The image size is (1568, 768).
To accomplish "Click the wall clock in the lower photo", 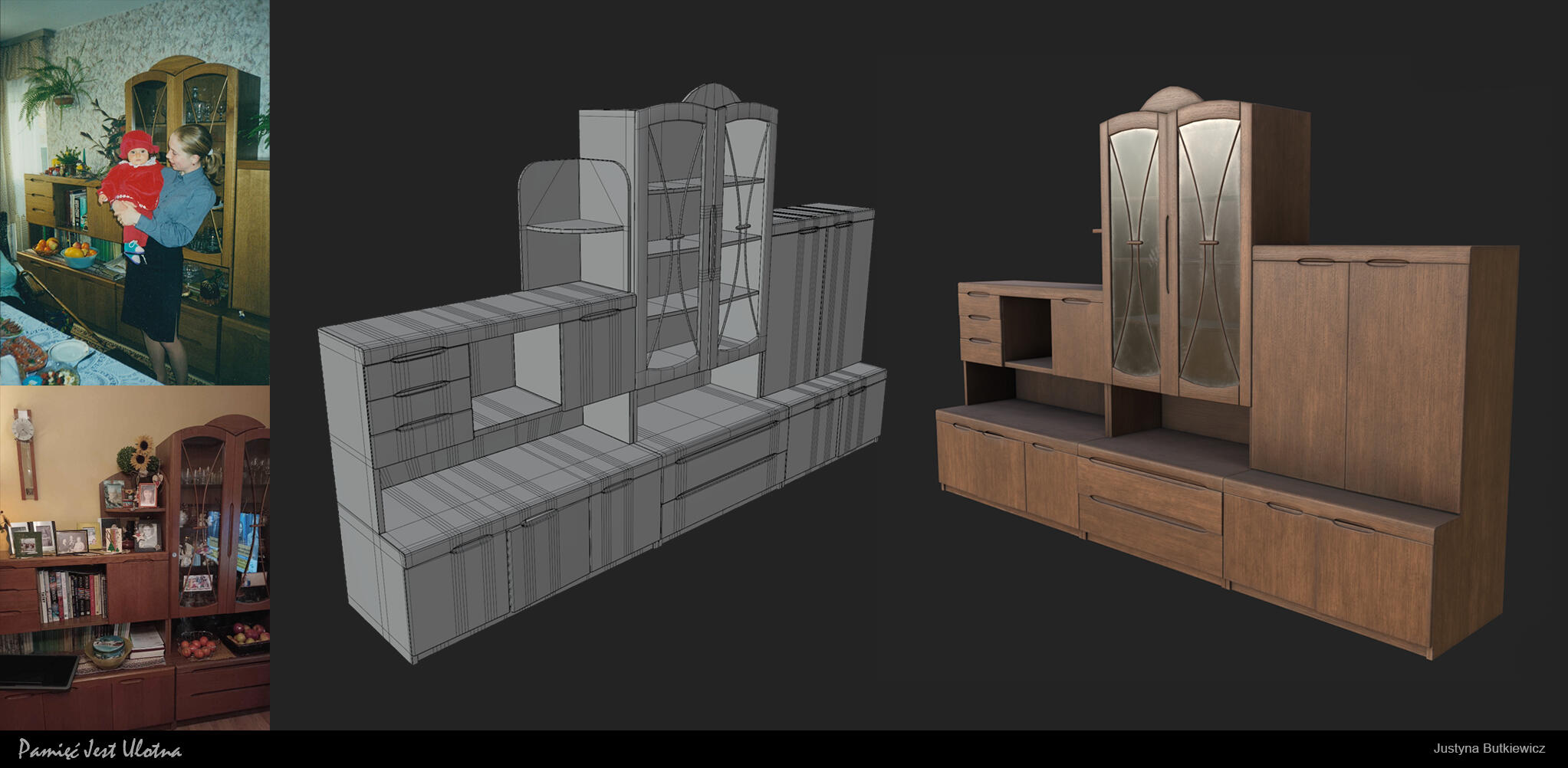I will coord(25,454).
